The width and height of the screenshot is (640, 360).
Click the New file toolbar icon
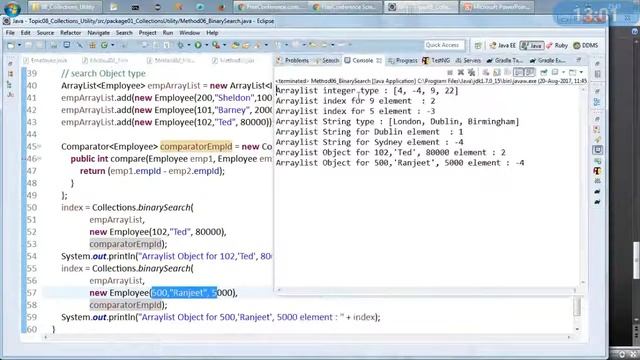tap(10, 45)
